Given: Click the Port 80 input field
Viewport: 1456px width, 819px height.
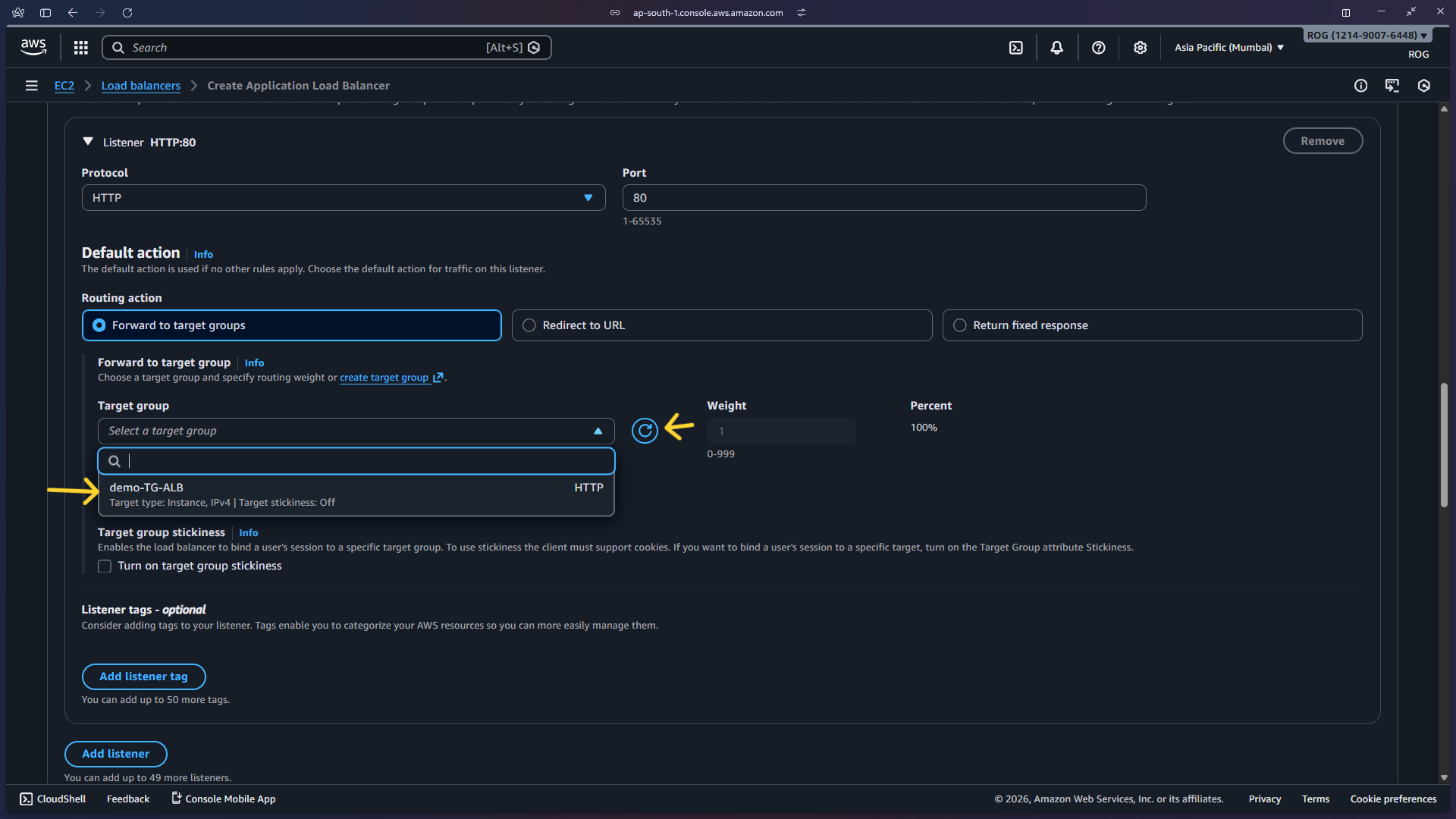Looking at the screenshot, I should click(x=883, y=198).
